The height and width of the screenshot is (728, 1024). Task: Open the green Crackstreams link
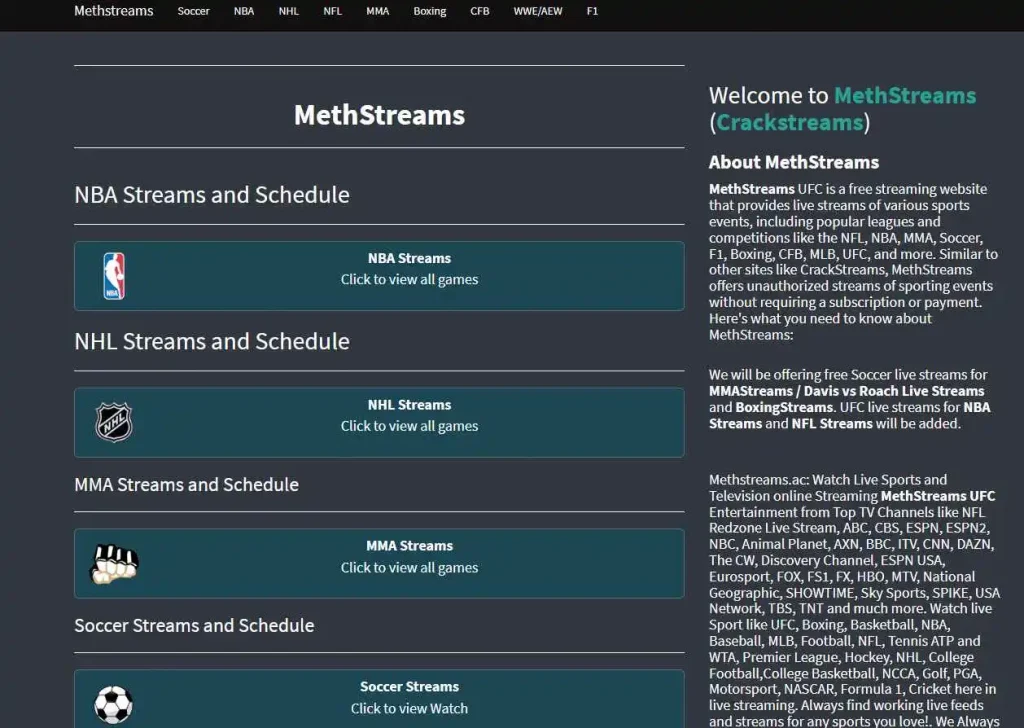[x=789, y=123]
